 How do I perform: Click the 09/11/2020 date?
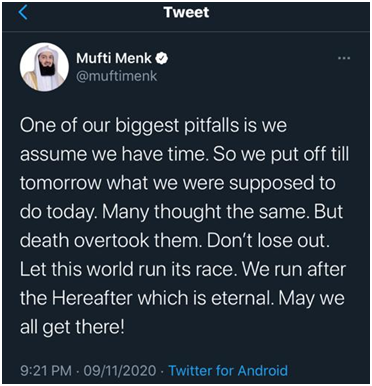(120, 371)
